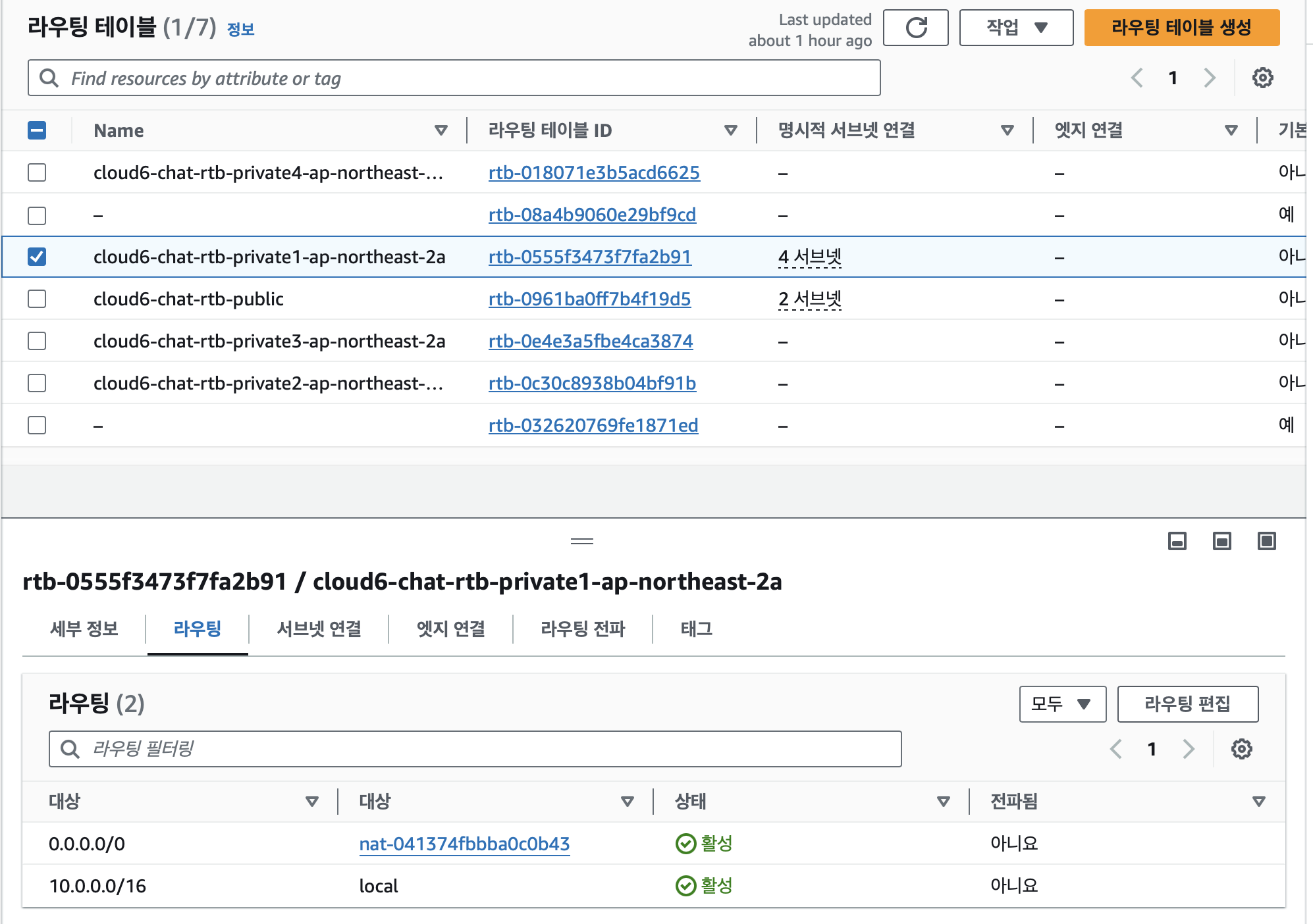This screenshot has width=1313, height=924.
Task: Open the 모두 route filter dropdown
Action: point(1061,704)
